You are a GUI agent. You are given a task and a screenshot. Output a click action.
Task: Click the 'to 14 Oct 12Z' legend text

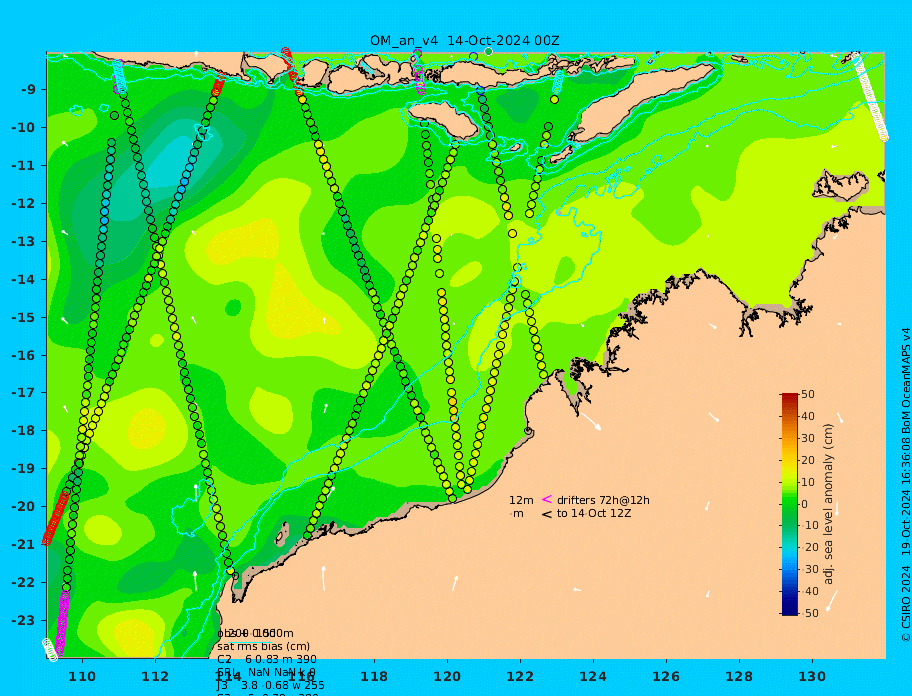pos(594,513)
